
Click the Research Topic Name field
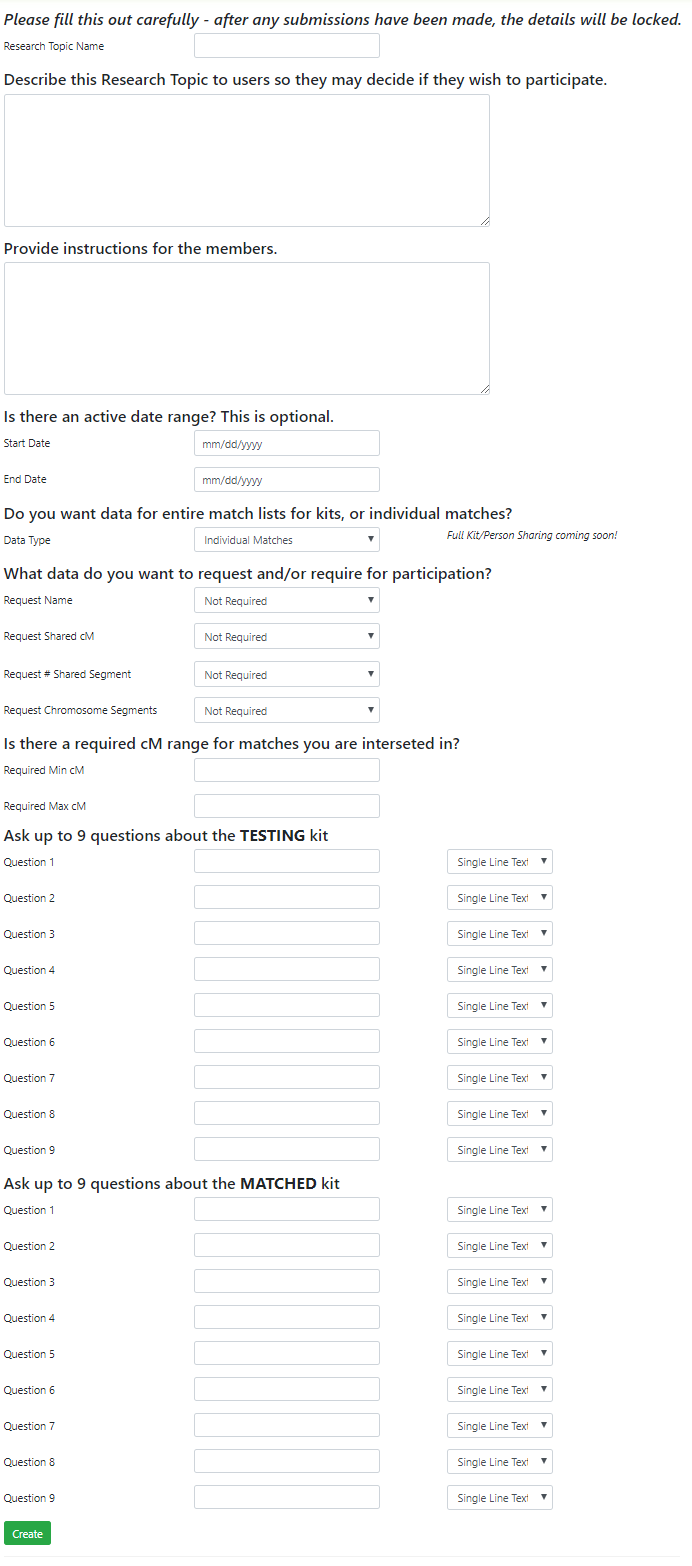click(x=286, y=46)
